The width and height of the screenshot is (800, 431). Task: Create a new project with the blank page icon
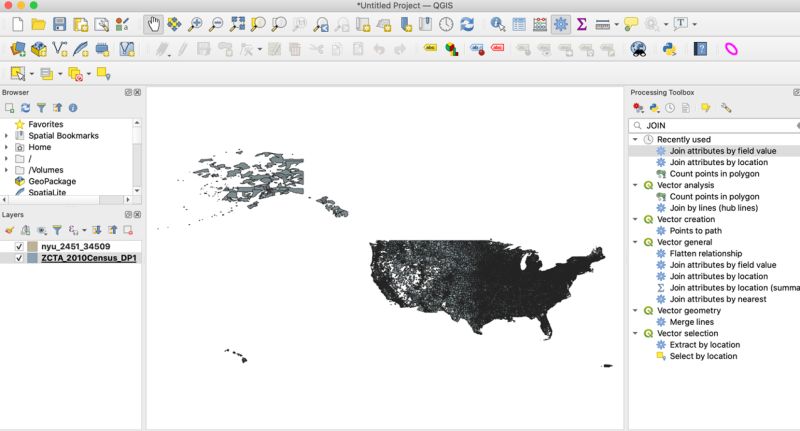click(x=18, y=24)
